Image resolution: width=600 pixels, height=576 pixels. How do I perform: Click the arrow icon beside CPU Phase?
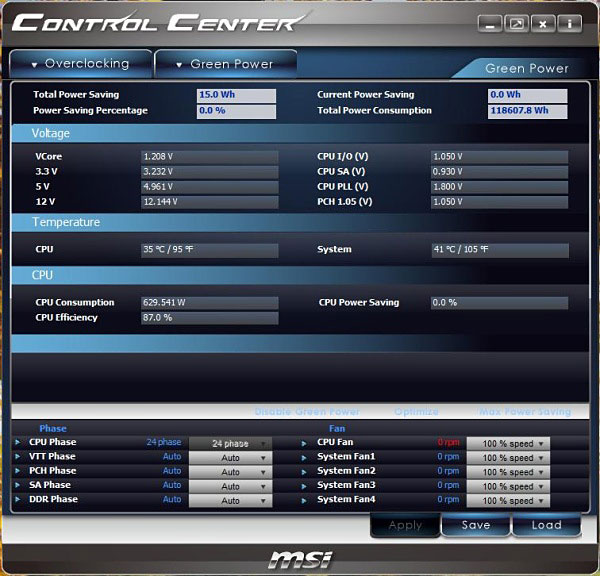[18, 442]
